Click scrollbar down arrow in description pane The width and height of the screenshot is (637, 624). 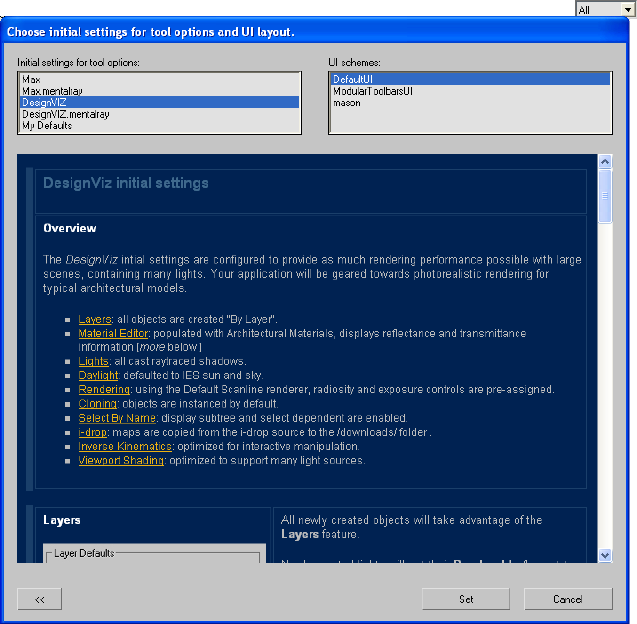(605, 555)
